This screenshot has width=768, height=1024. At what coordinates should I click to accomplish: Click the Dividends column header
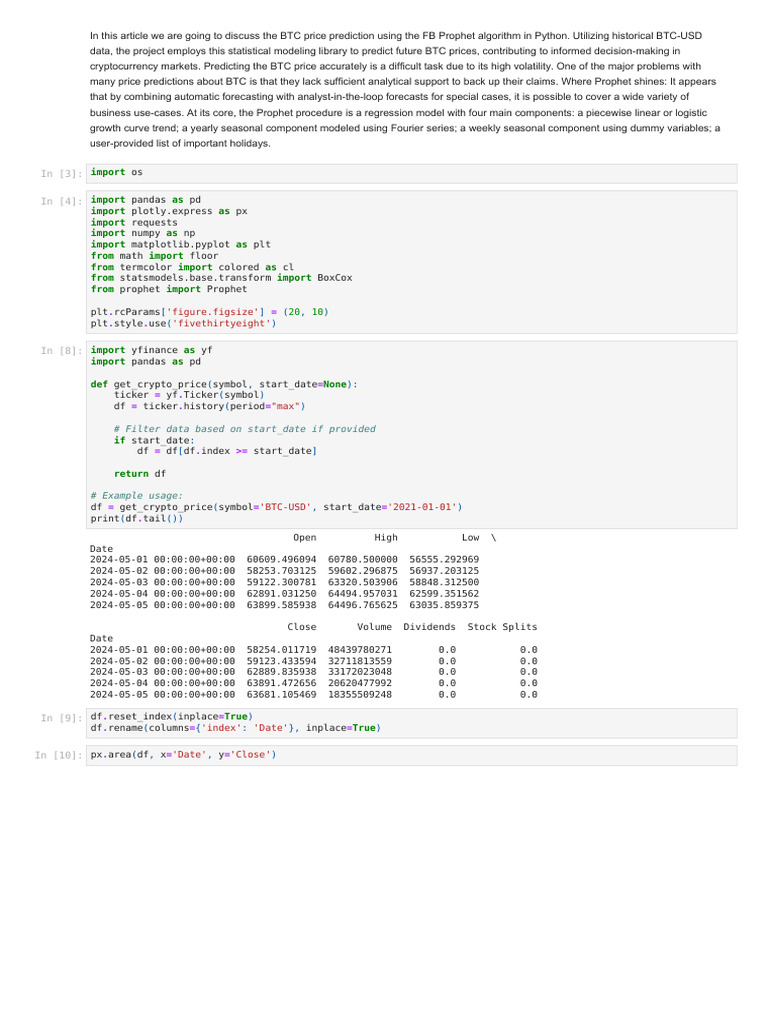tap(429, 627)
